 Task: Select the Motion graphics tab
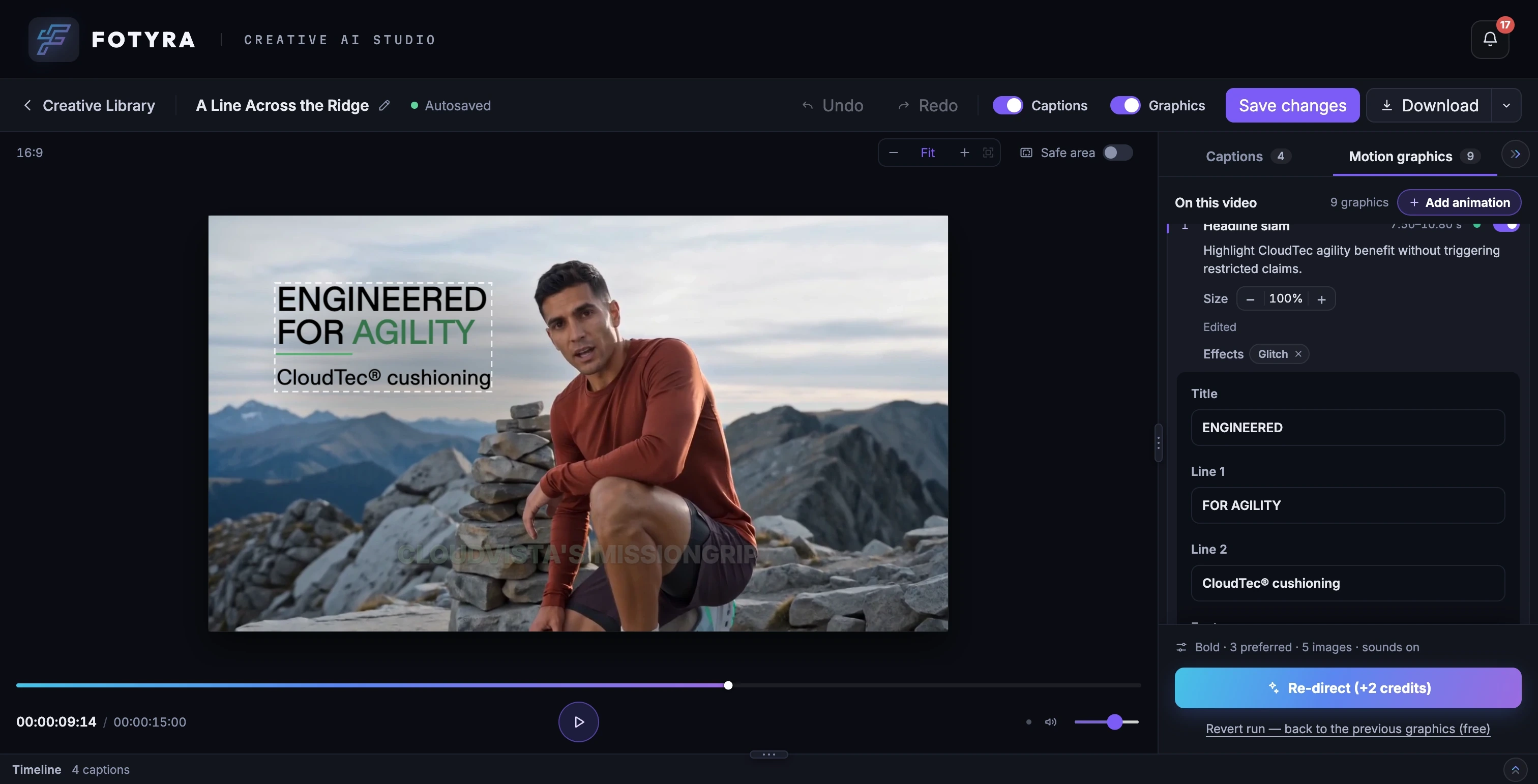pos(1414,156)
